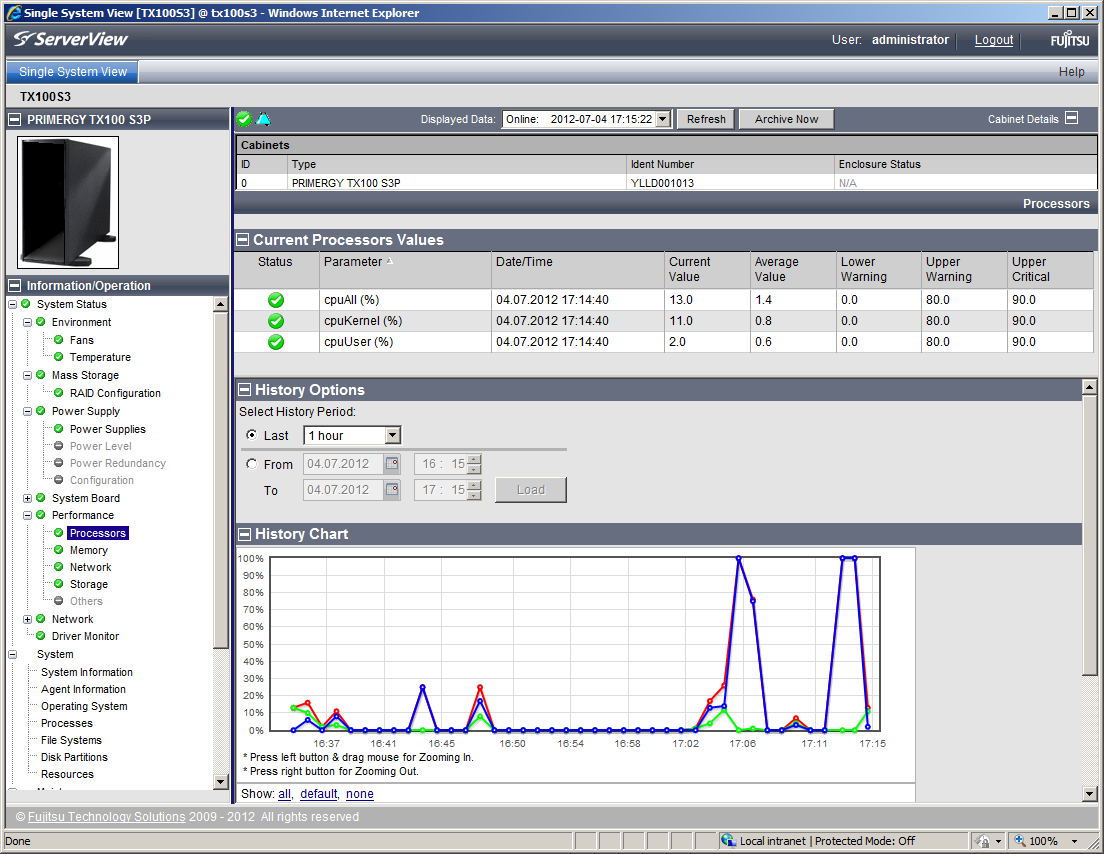Collapse the Information/Operation panel
Image resolution: width=1104 pixels, height=854 pixels.
pyautogui.click(x=15, y=286)
